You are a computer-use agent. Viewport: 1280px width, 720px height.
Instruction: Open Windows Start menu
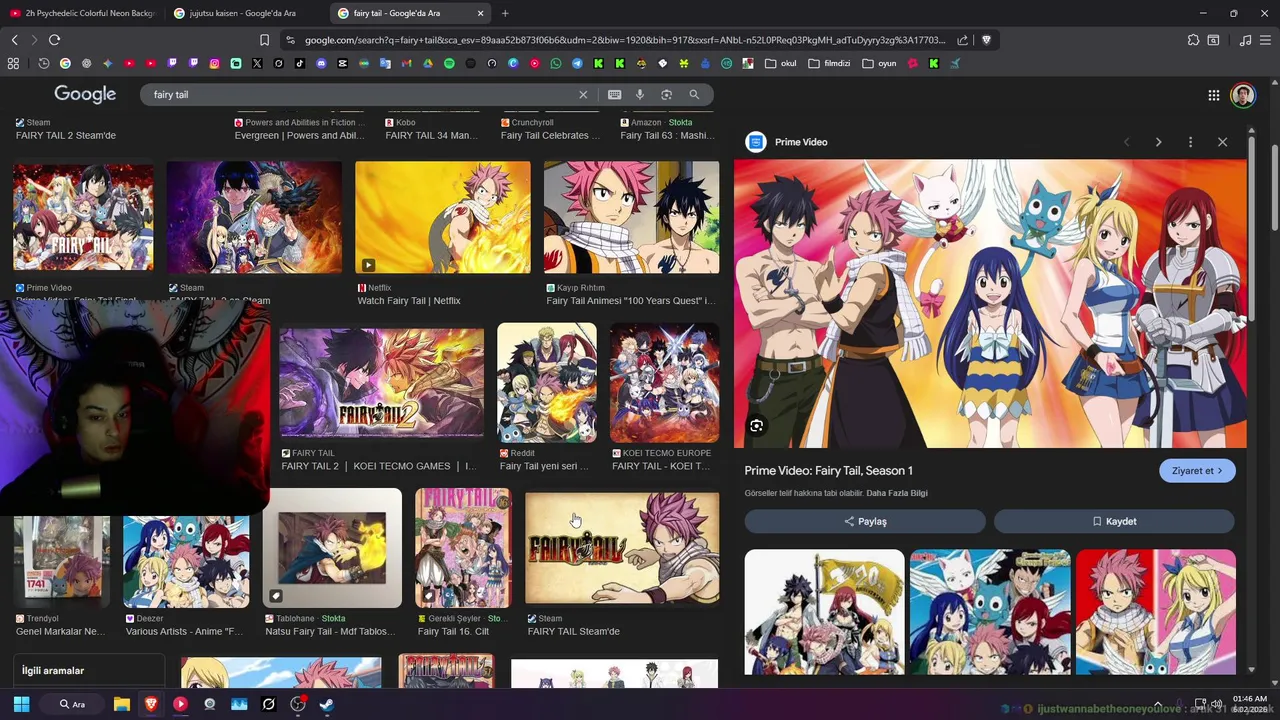point(21,704)
